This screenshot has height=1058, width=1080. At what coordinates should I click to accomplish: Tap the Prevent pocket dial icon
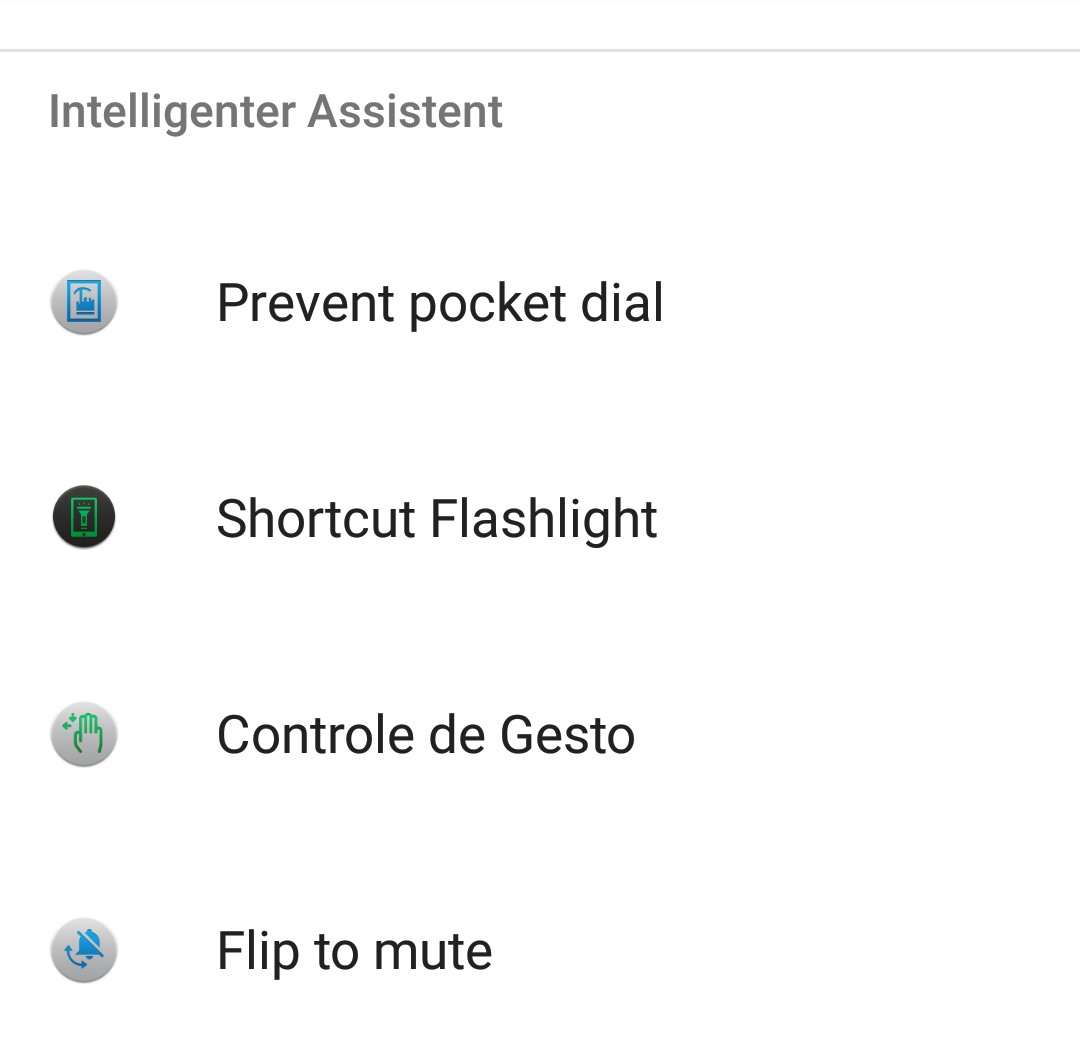pos(84,302)
